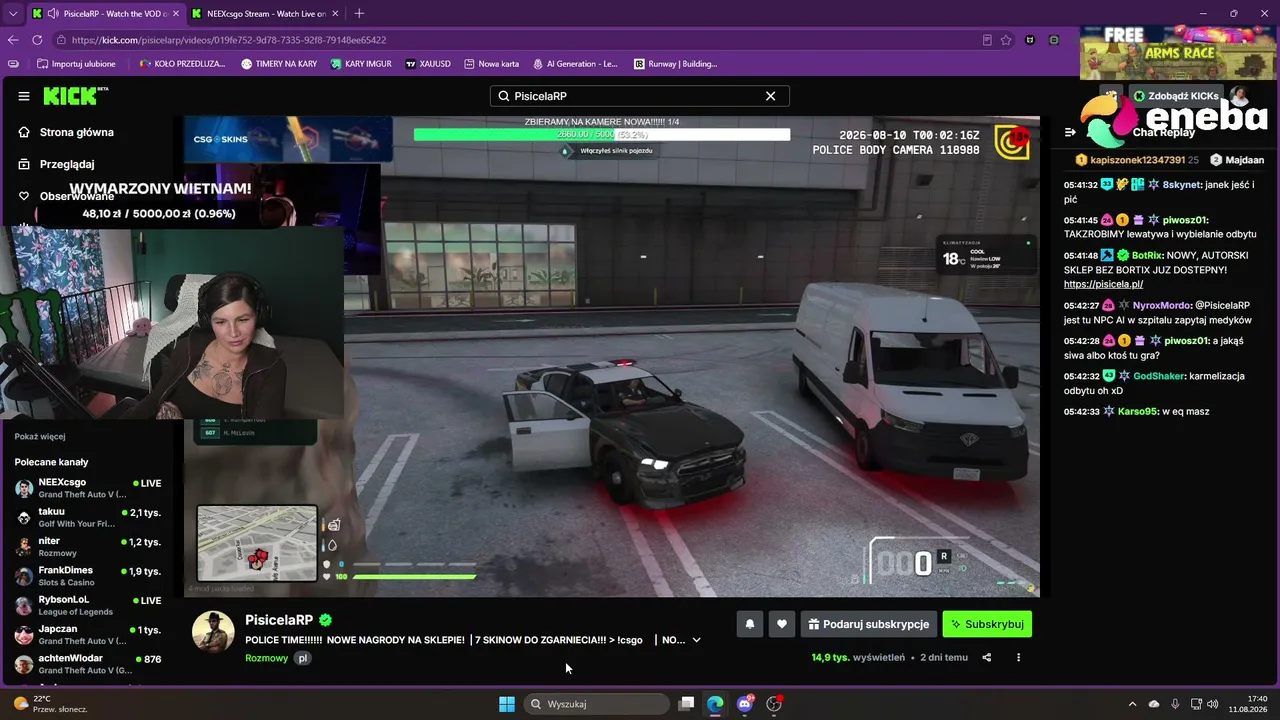
Task: Open the niter recommended channel
Action: coord(88,546)
